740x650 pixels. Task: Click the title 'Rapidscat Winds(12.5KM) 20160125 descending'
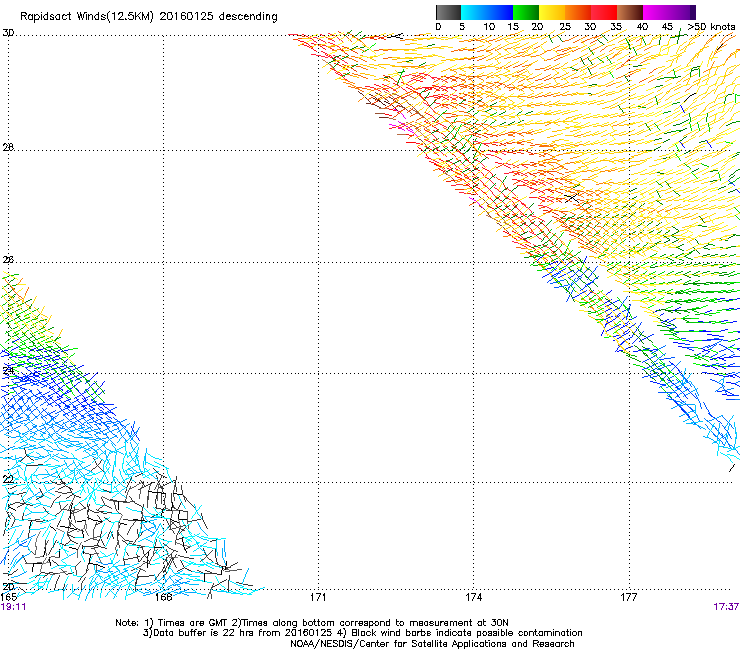(149, 17)
